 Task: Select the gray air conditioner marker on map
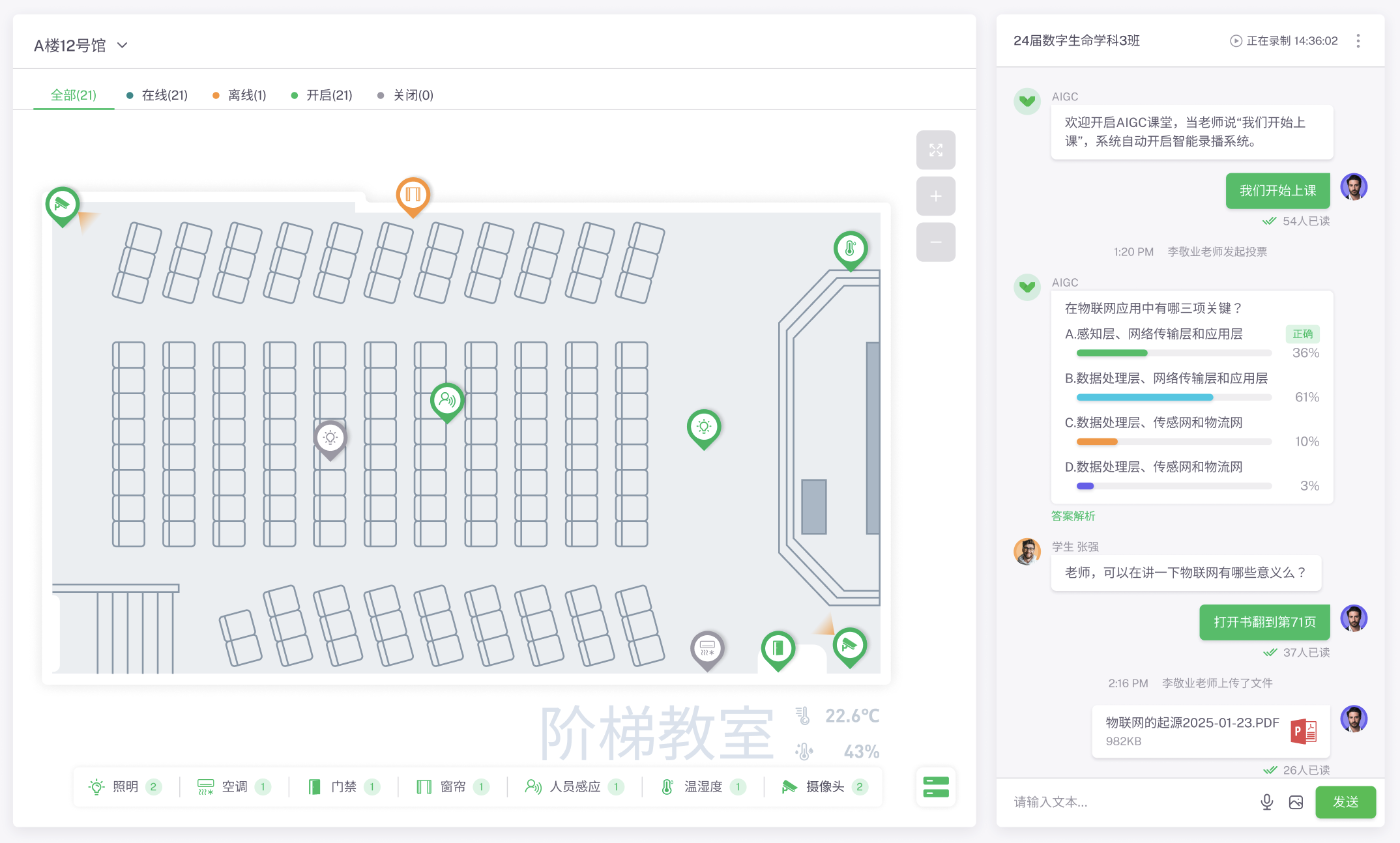[707, 648]
